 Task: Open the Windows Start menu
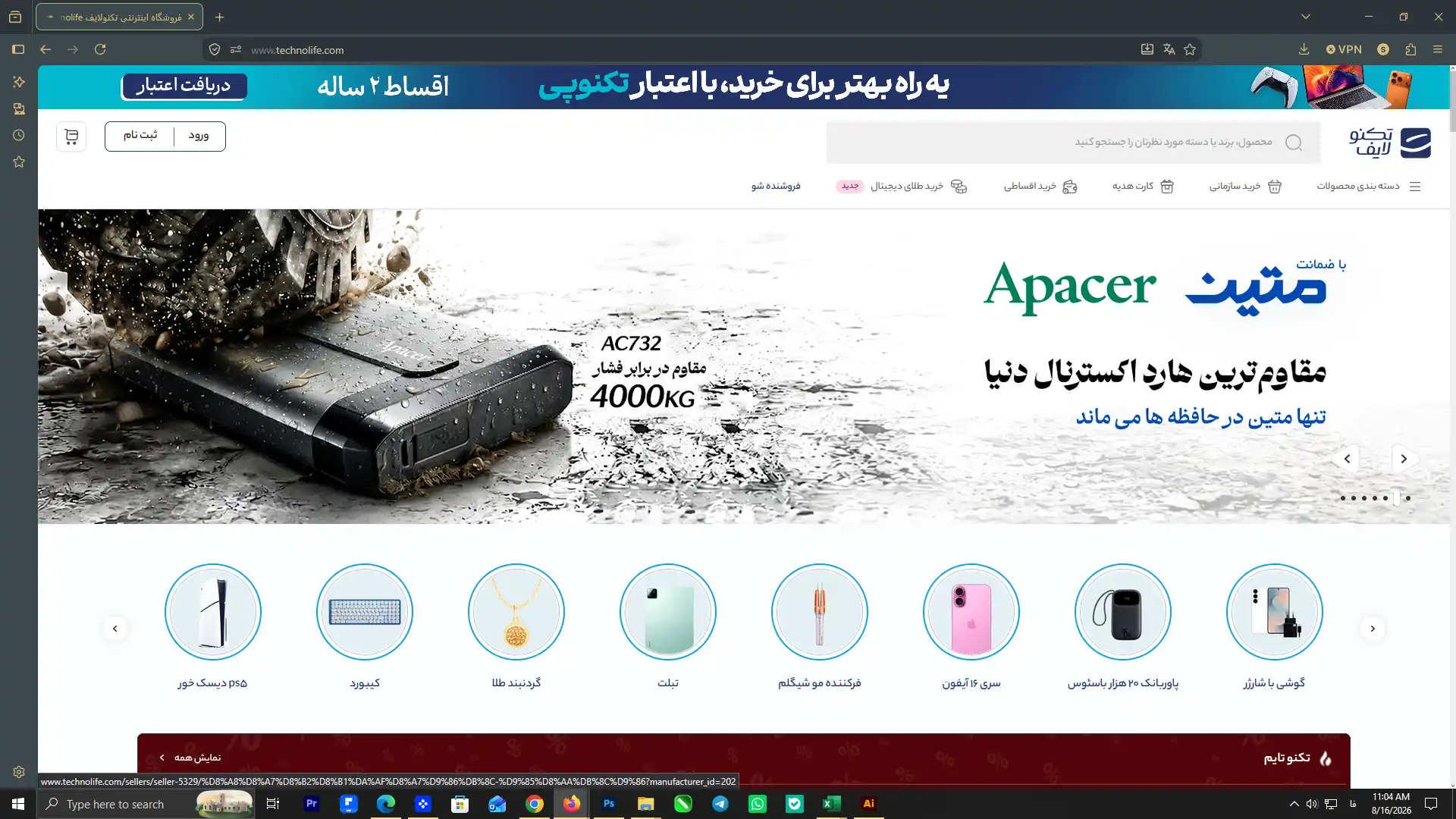point(18,804)
